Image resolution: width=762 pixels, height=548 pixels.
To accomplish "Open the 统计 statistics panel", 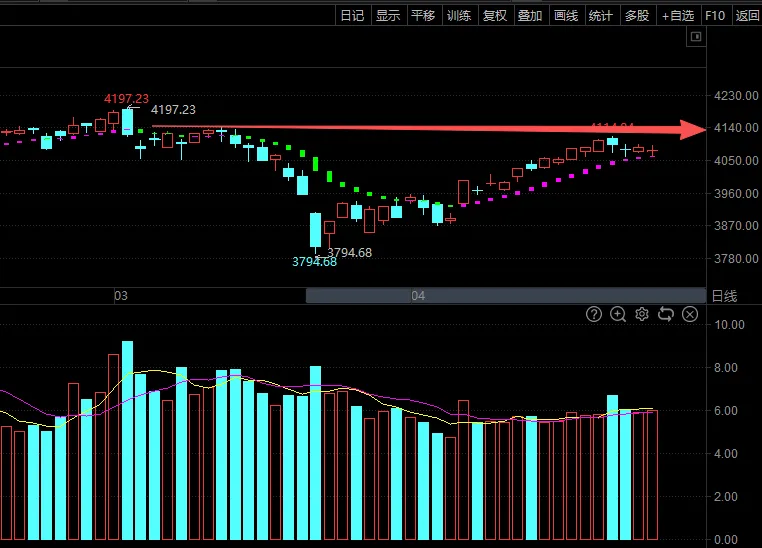I will 602,16.
